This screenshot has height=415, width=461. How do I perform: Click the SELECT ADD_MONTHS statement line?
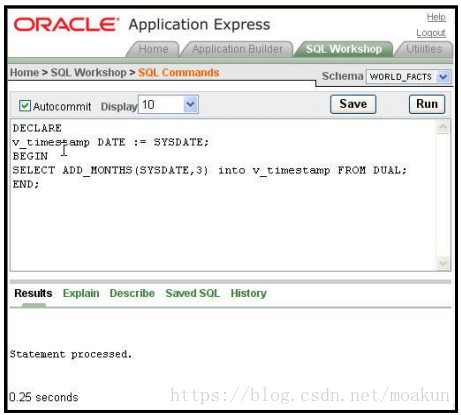210,170
